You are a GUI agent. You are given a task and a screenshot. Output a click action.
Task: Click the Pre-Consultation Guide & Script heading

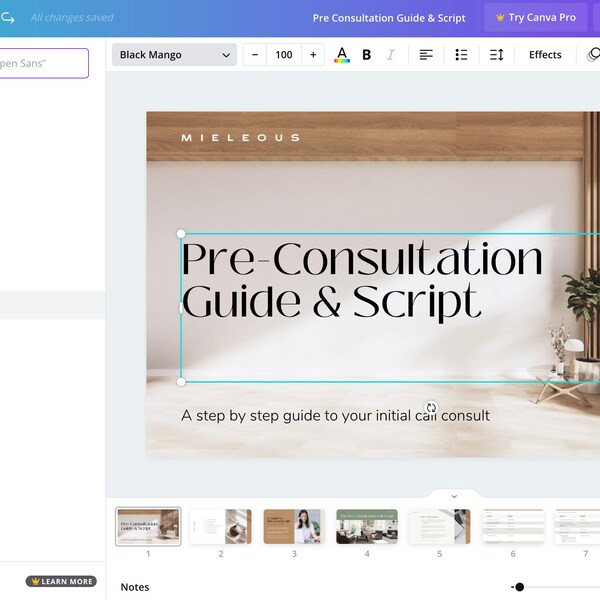pyautogui.click(x=362, y=280)
